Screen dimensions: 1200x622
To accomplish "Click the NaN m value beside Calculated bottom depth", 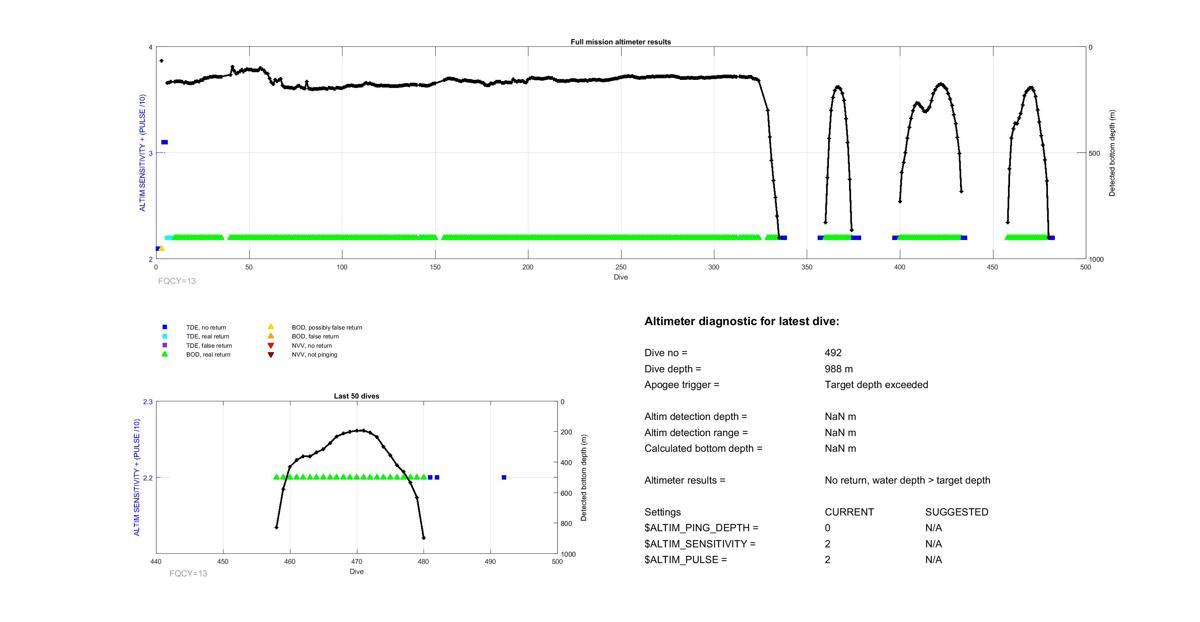I will [x=841, y=449].
